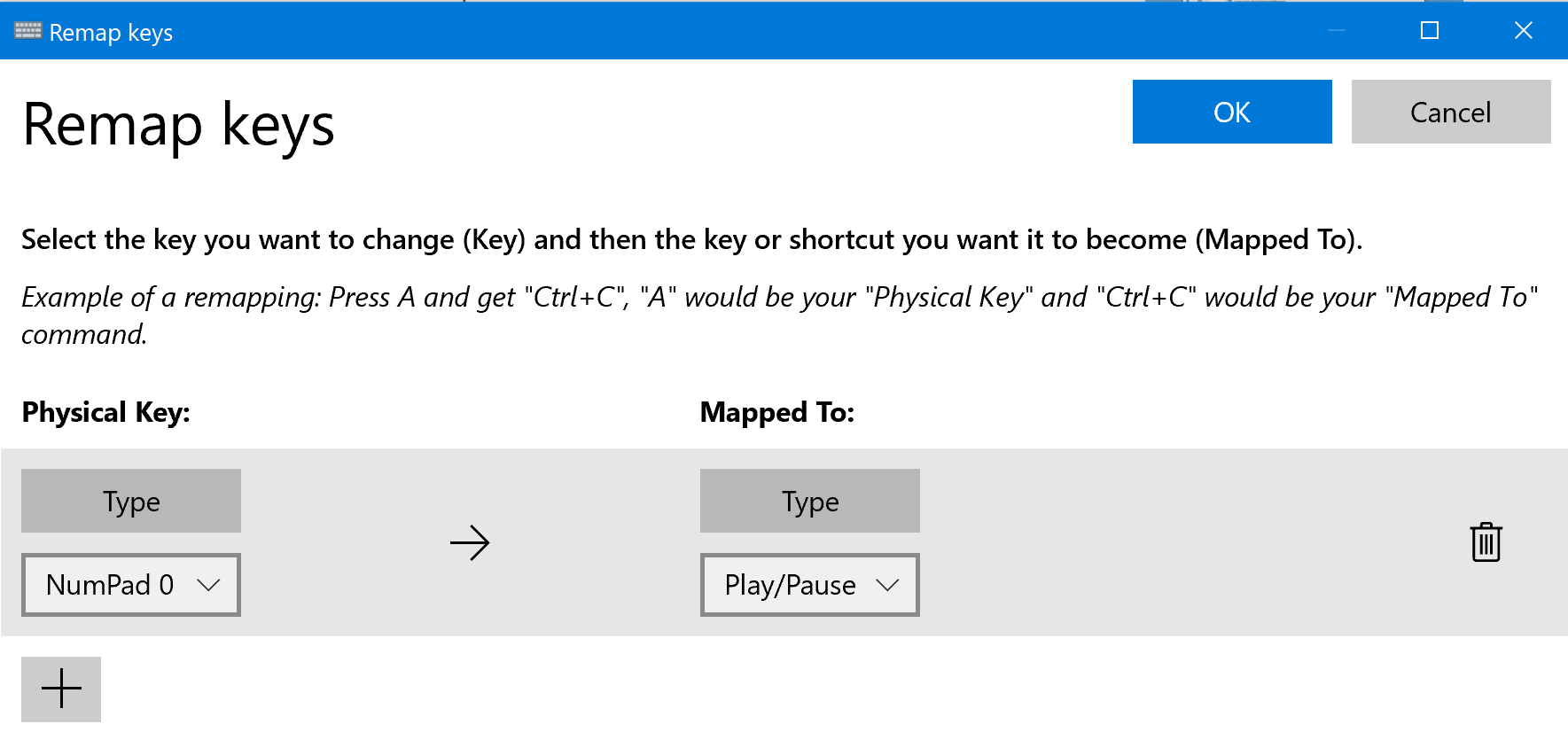
Task: Click the "Mapped To:" column label
Action: pos(776,412)
